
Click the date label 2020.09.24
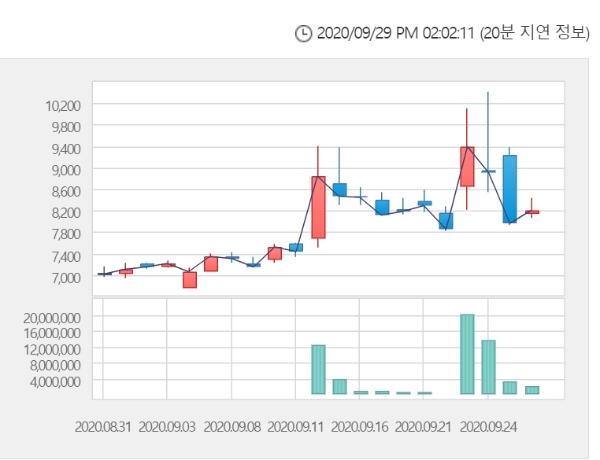(488, 427)
